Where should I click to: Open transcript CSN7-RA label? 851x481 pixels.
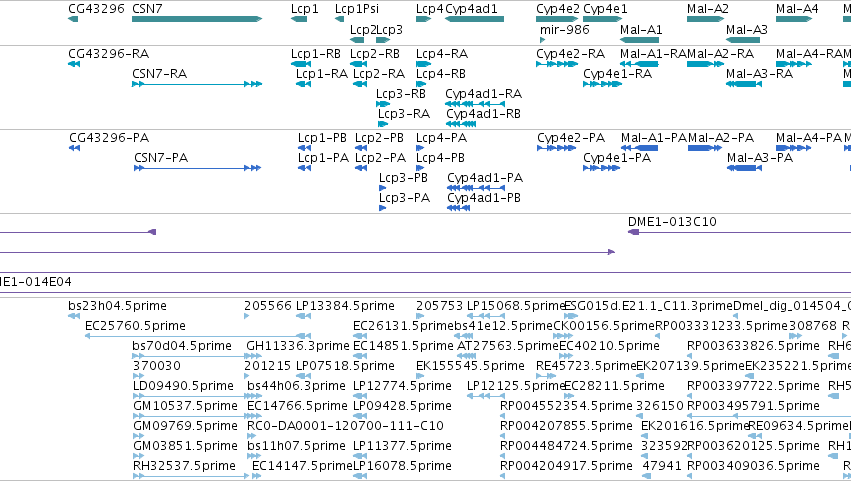click(x=160, y=73)
